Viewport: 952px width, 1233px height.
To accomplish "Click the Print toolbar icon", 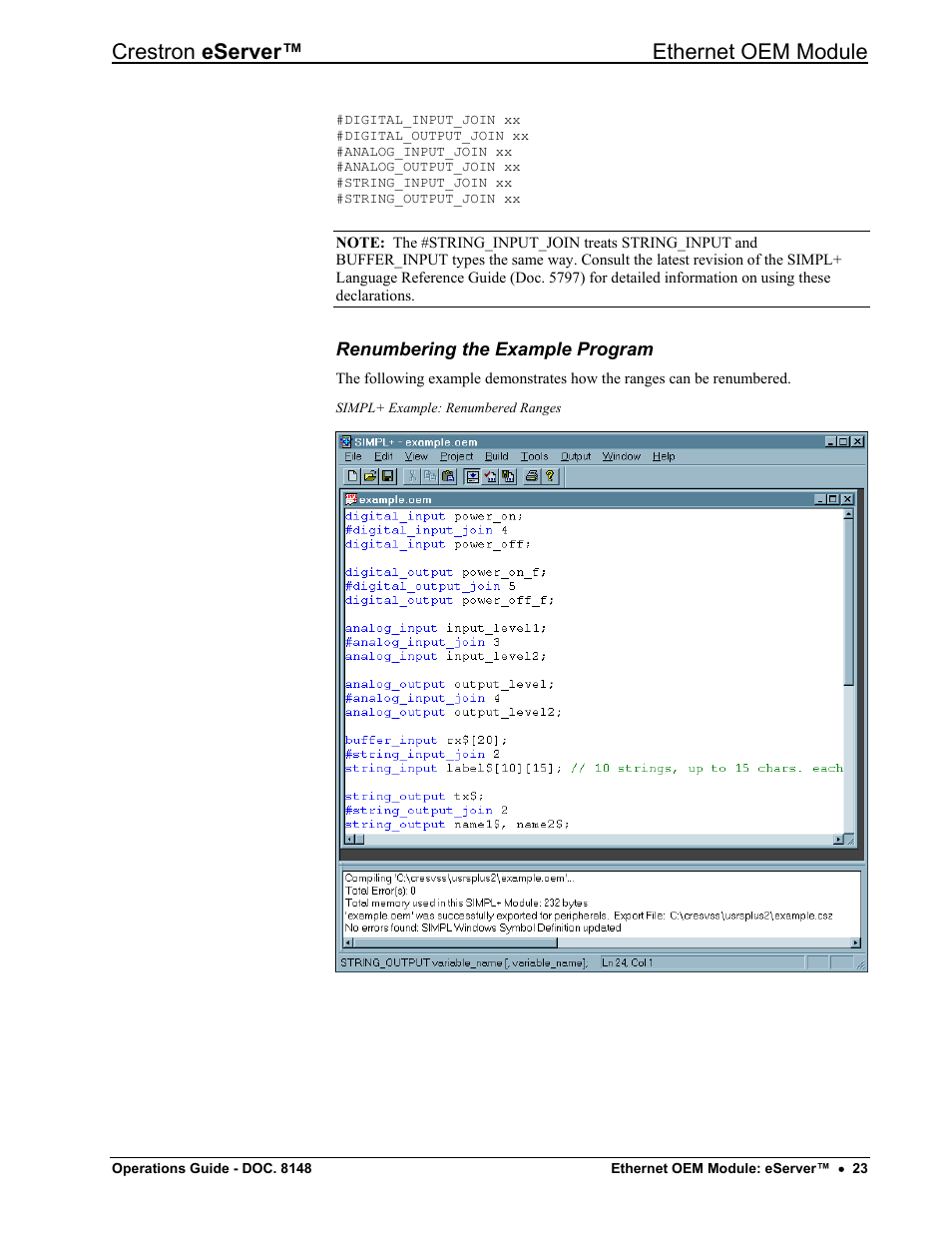I will click(532, 476).
